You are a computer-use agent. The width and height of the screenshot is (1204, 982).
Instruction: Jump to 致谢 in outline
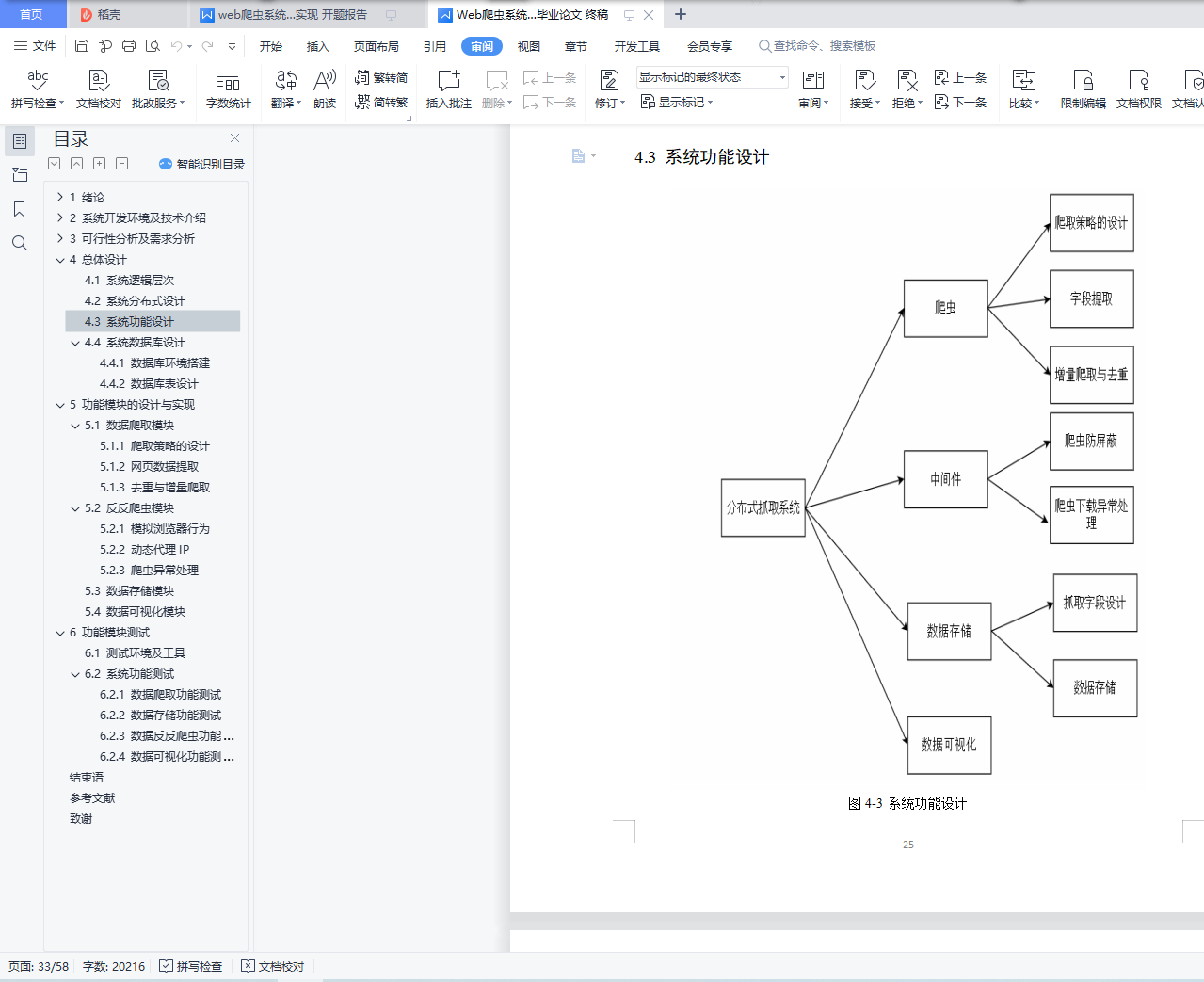(x=81, y=819)
